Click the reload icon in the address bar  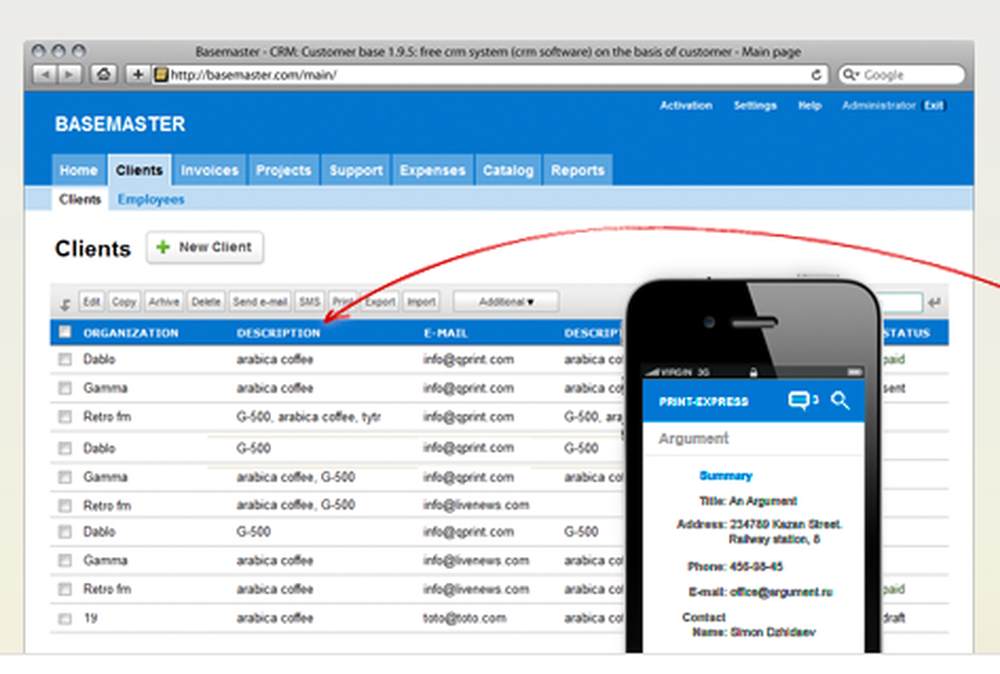[816, 74]
